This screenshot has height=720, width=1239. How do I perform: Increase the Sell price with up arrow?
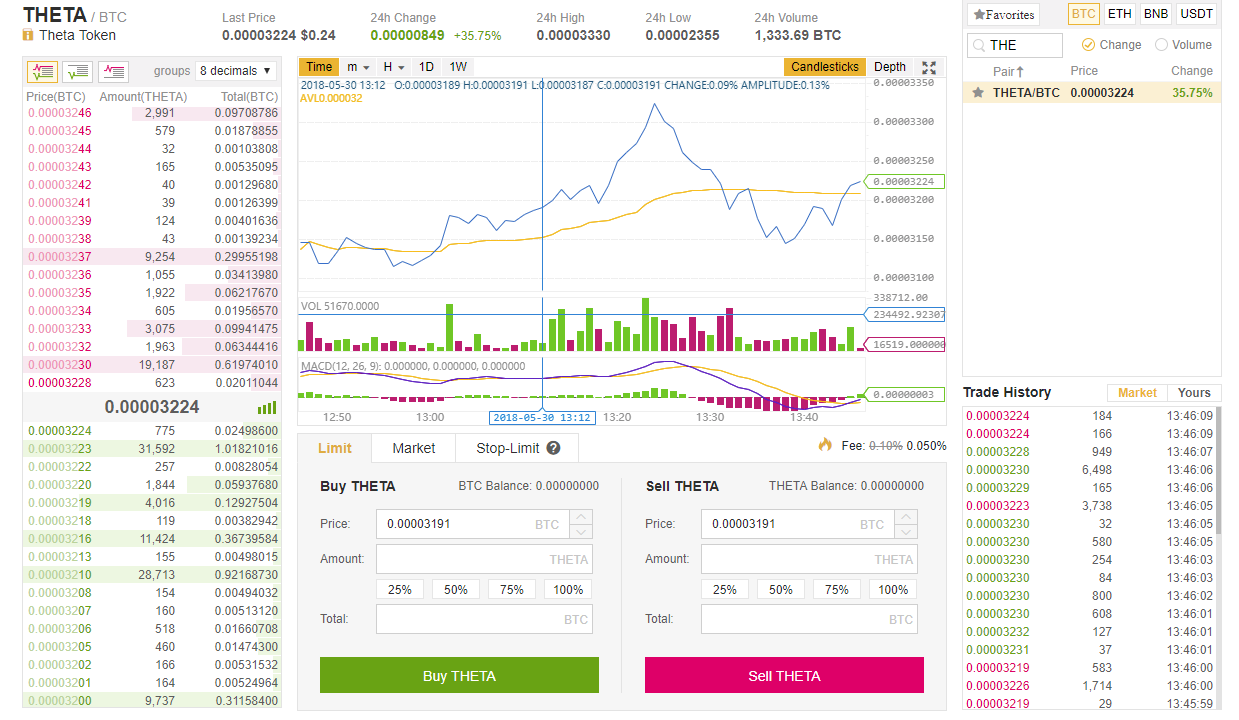click(x=906, y=517)
